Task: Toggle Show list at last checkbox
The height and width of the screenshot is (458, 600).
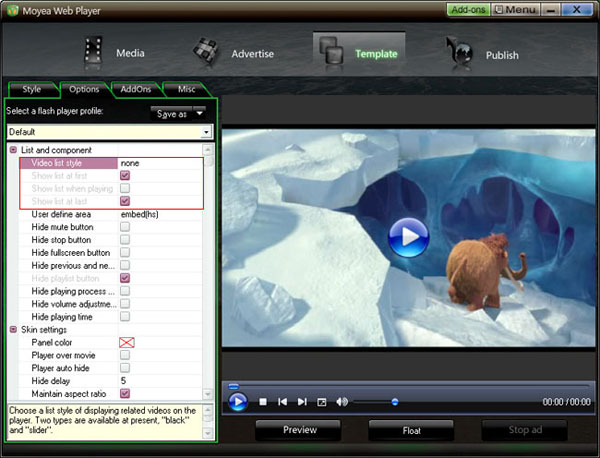Action: coord(125,201)
